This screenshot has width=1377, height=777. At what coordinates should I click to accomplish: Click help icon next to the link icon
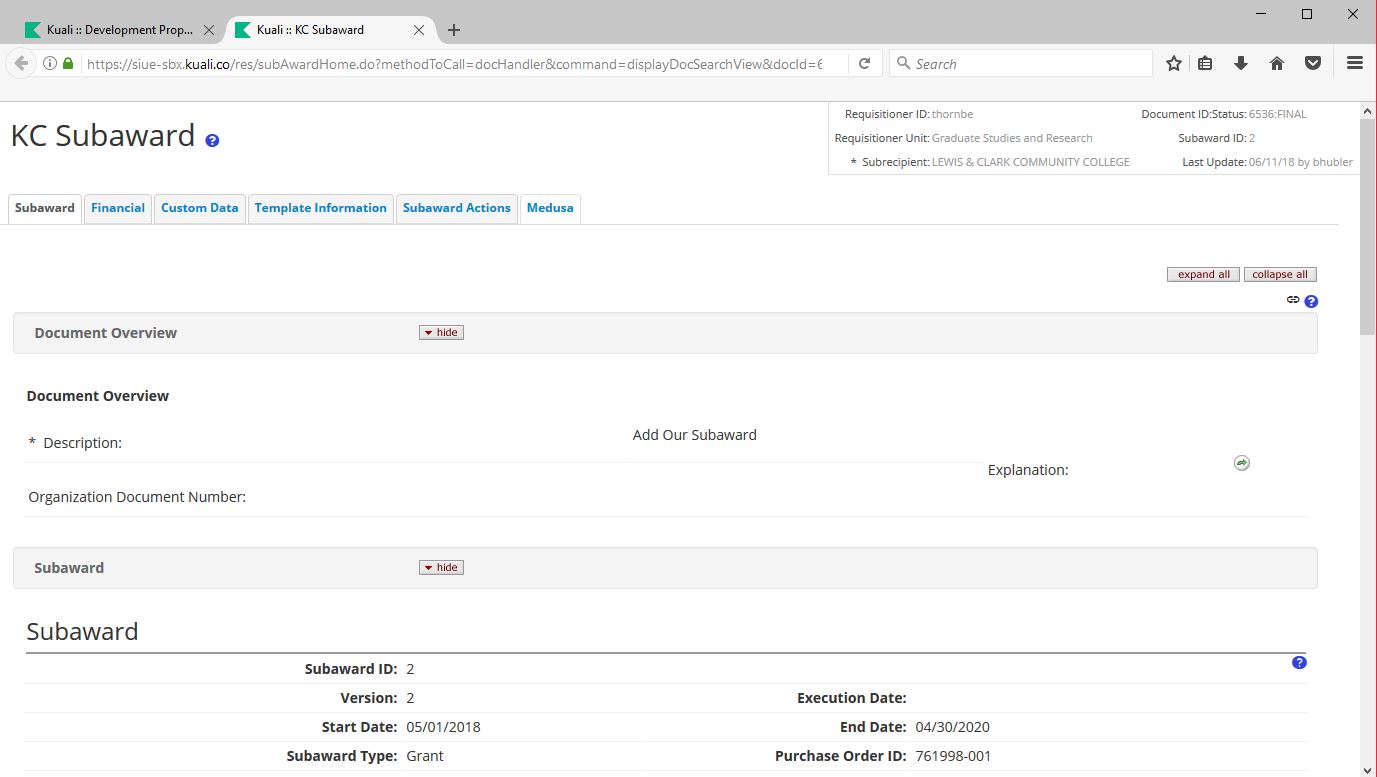[x=1311, y=301]
